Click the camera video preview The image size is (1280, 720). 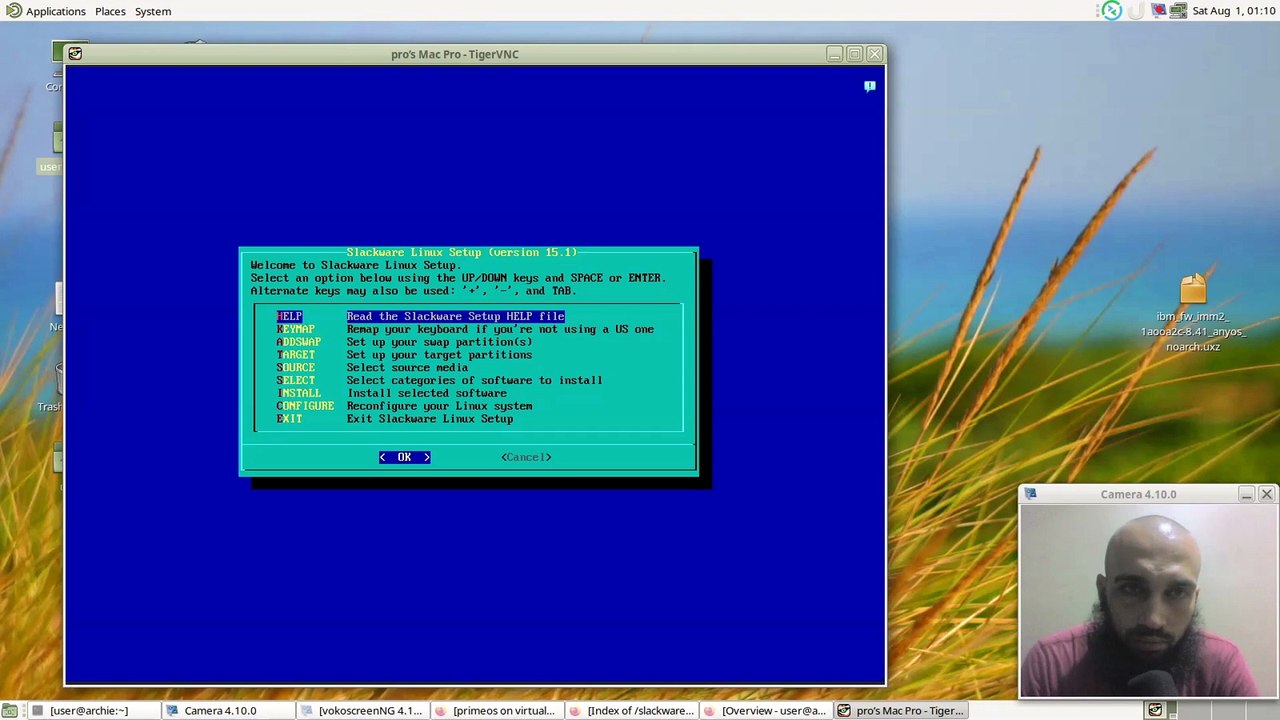tap(1148, 600)
